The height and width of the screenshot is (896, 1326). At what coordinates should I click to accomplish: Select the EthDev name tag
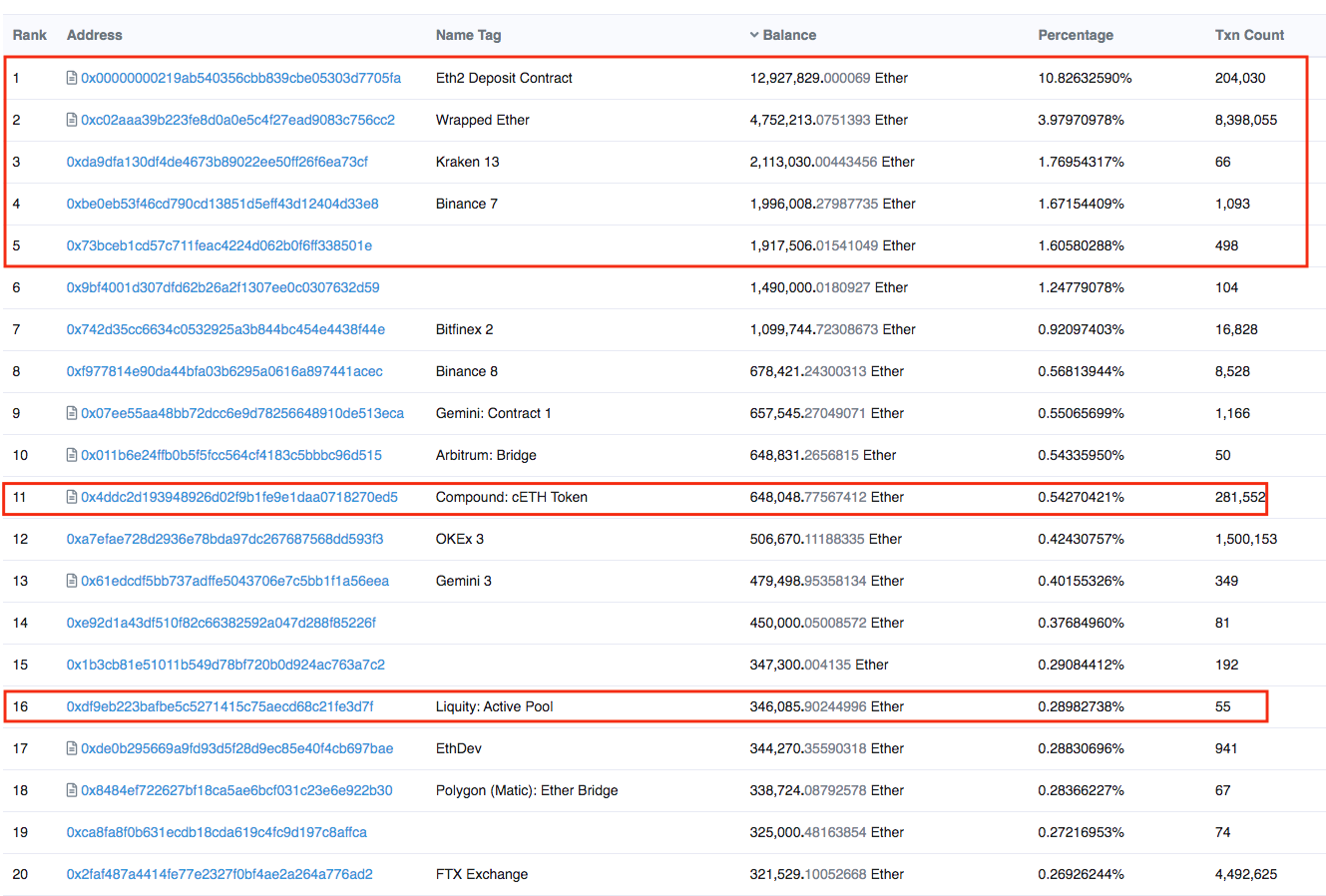tap(460, 748)
